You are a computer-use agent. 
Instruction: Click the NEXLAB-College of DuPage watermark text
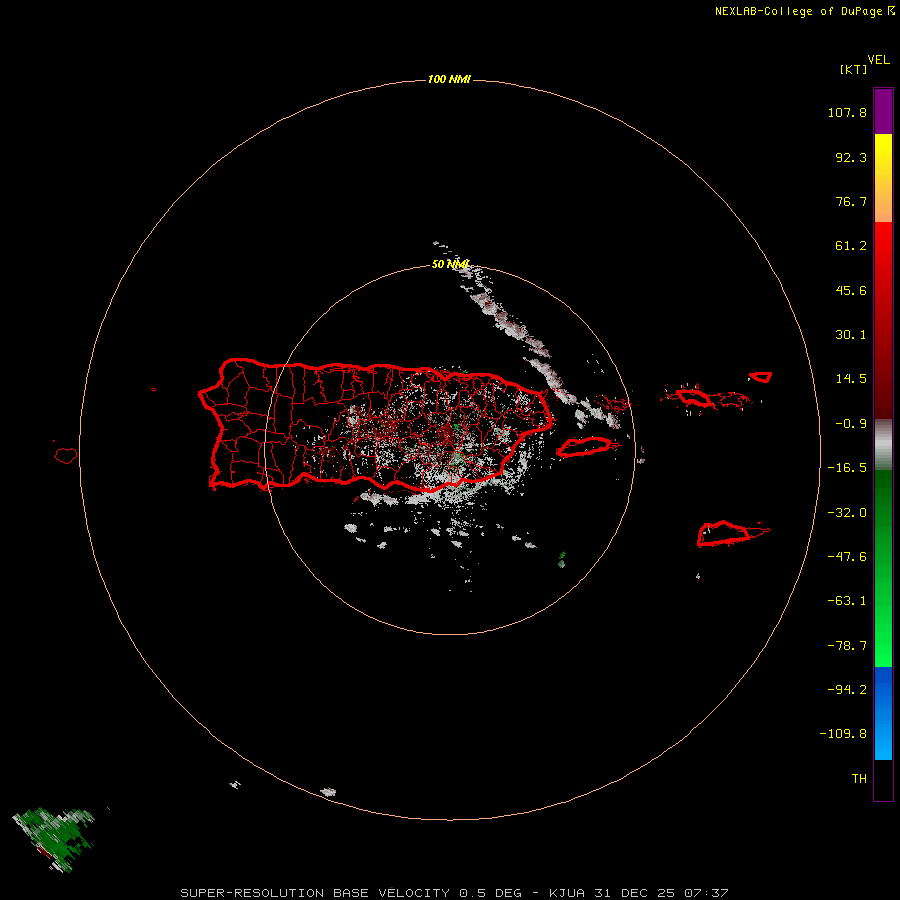(x=805, y=11)
